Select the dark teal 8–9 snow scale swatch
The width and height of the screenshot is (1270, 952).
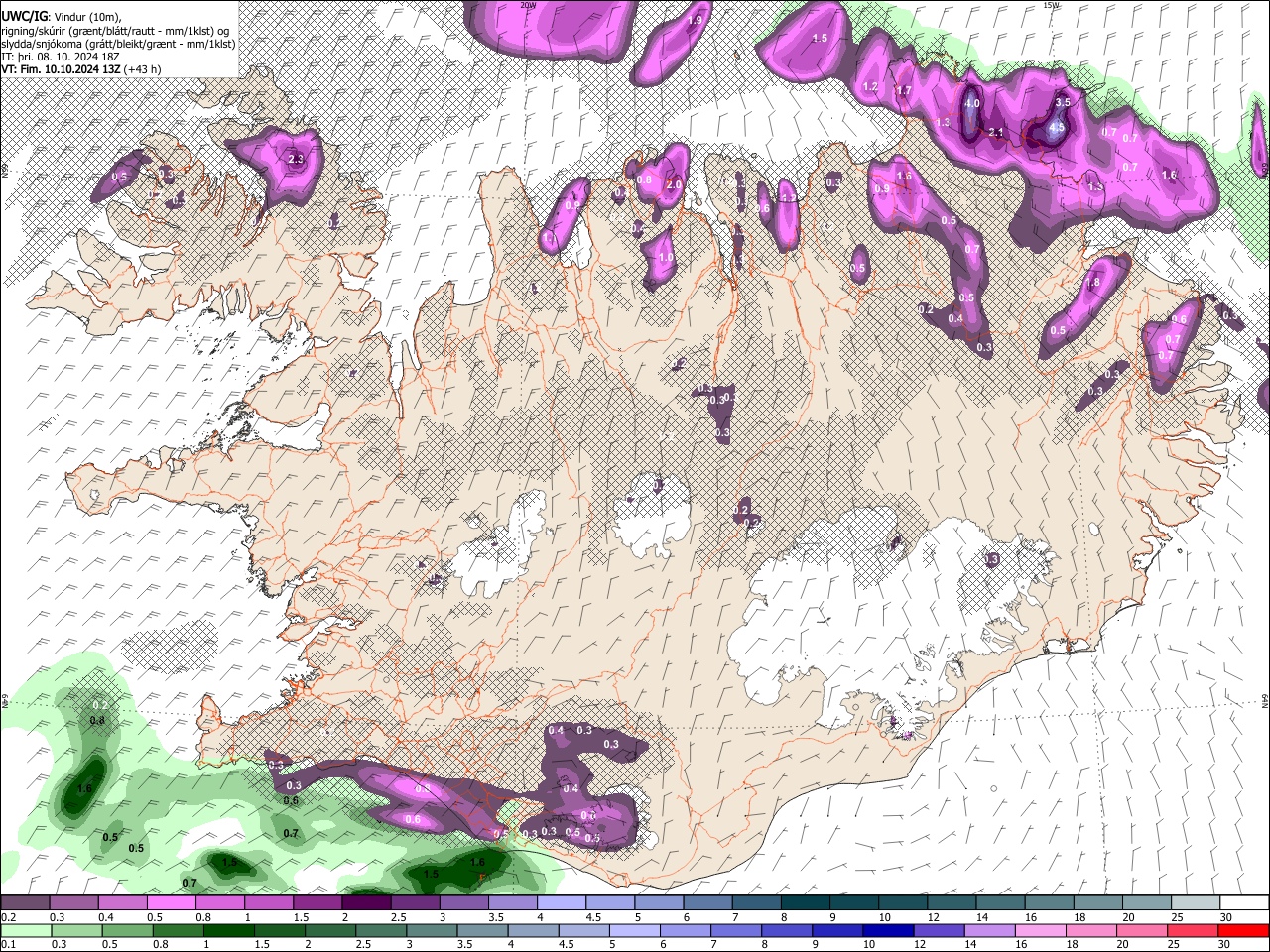(805, 903)
